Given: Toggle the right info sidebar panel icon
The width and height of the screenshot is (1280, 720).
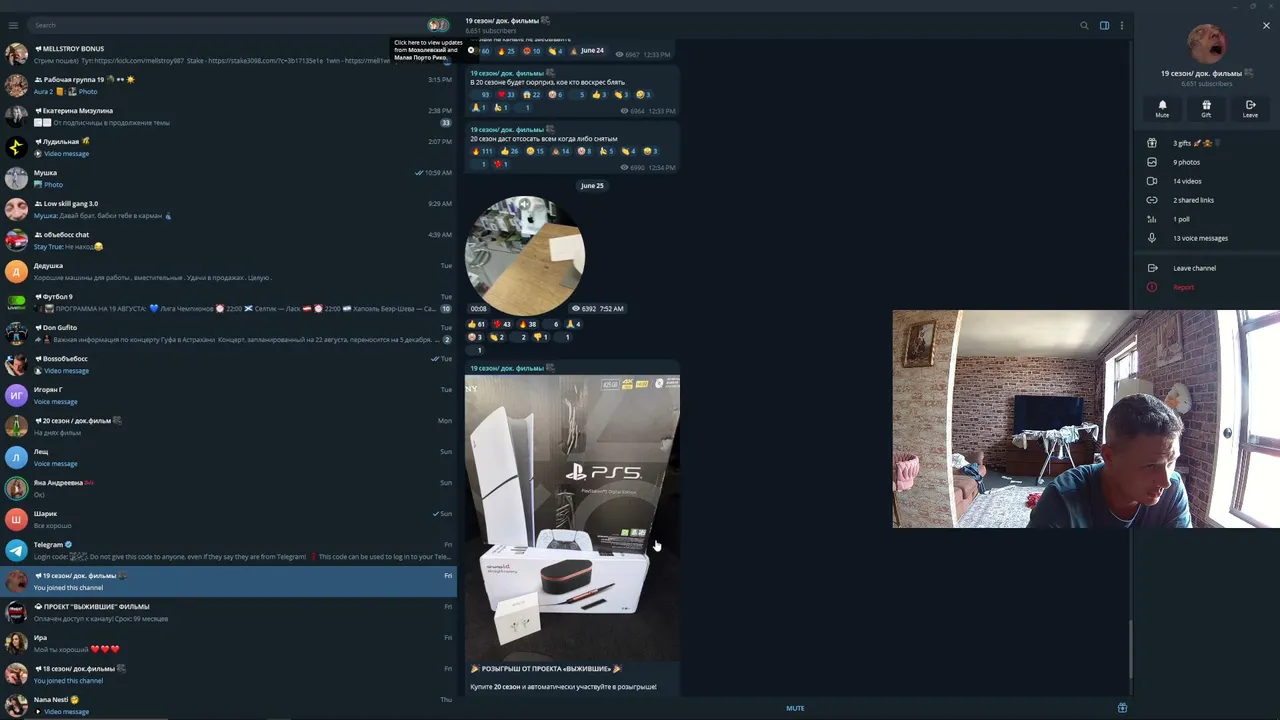Looking at the screenshot, I should [x=1104, y=25].
